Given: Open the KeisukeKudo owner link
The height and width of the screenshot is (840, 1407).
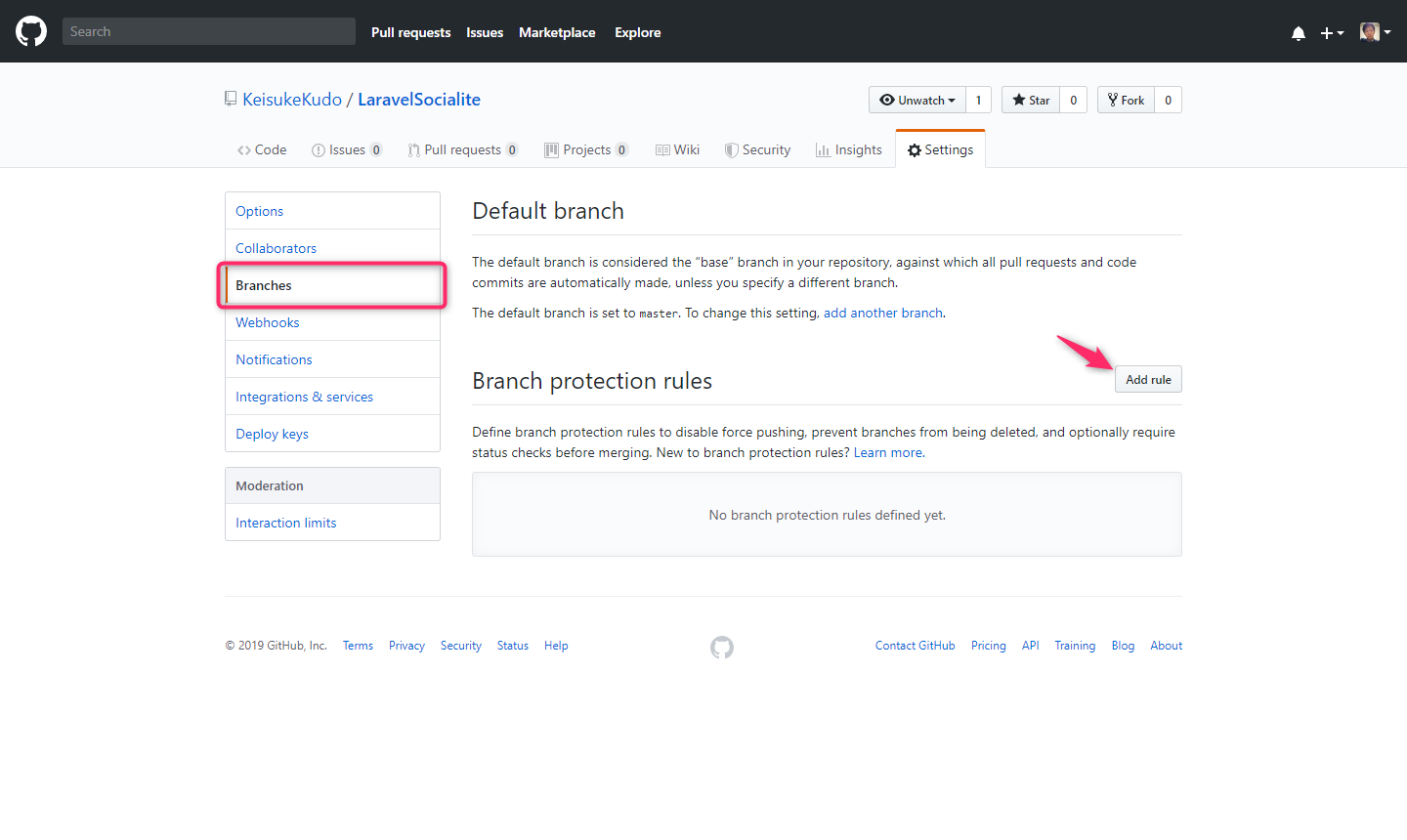Looking at the screenshot, I should (x=292, y=100).
